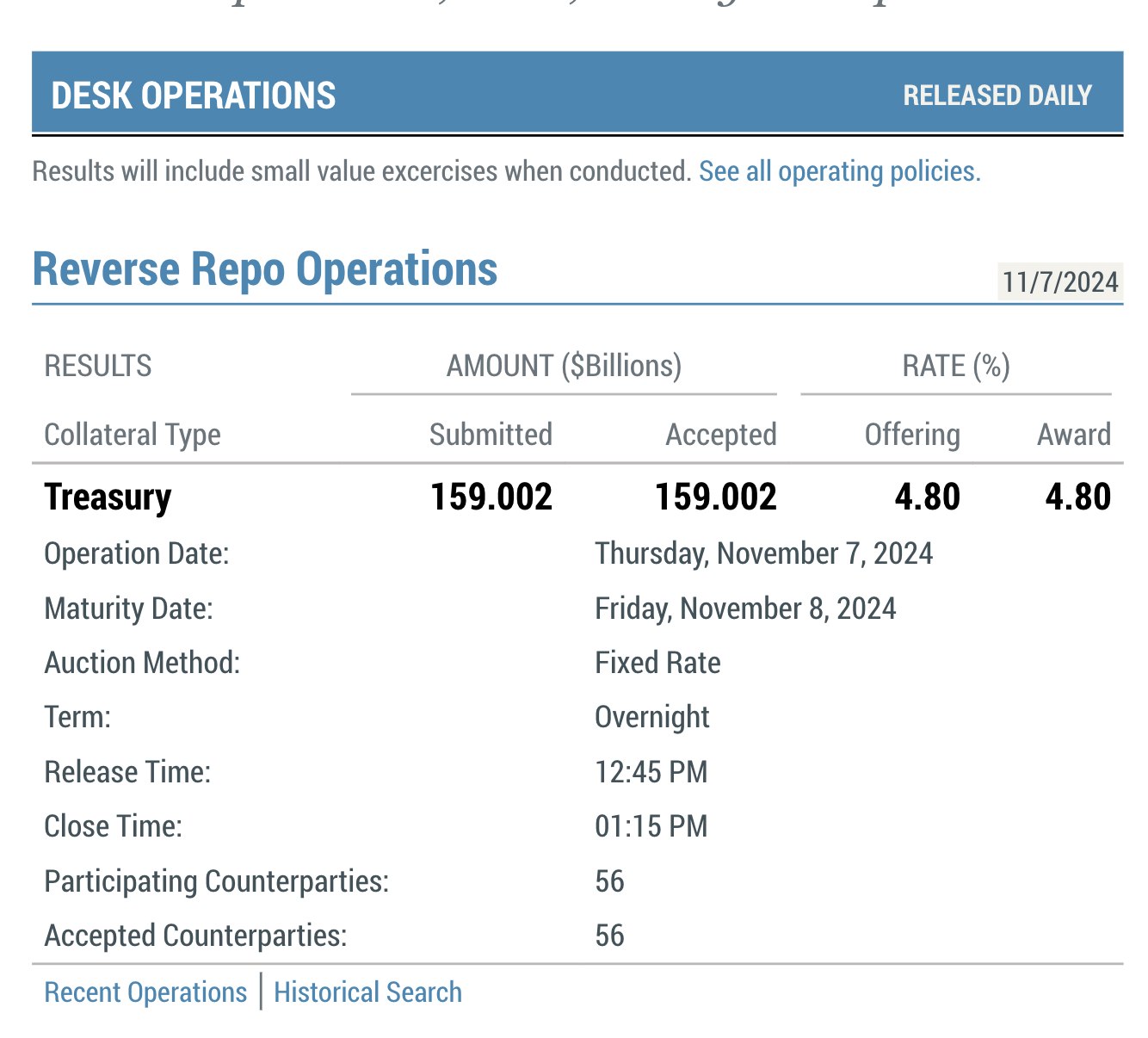1148x1038 pixels.
Task: Click the Submitted column header
Action: pyautogui.click(x=491, y=435)
